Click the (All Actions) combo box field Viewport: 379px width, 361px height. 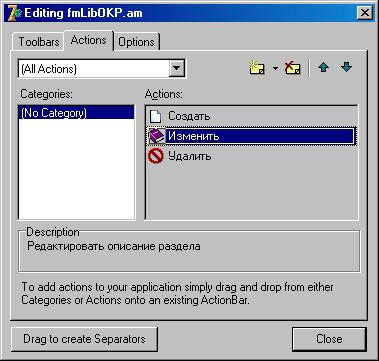coord(102,69)
